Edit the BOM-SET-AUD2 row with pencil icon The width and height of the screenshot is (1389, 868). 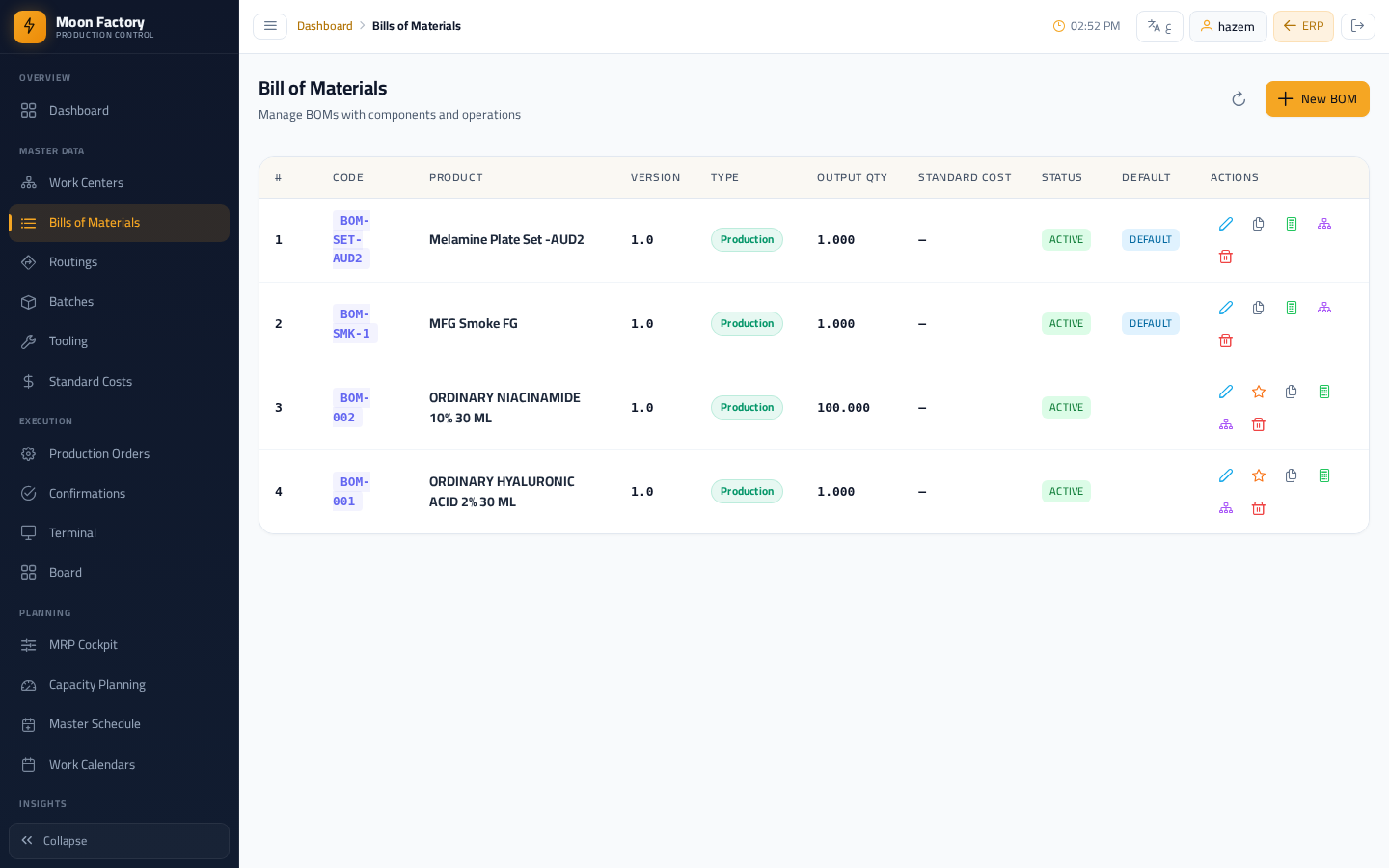point(1226,224)
